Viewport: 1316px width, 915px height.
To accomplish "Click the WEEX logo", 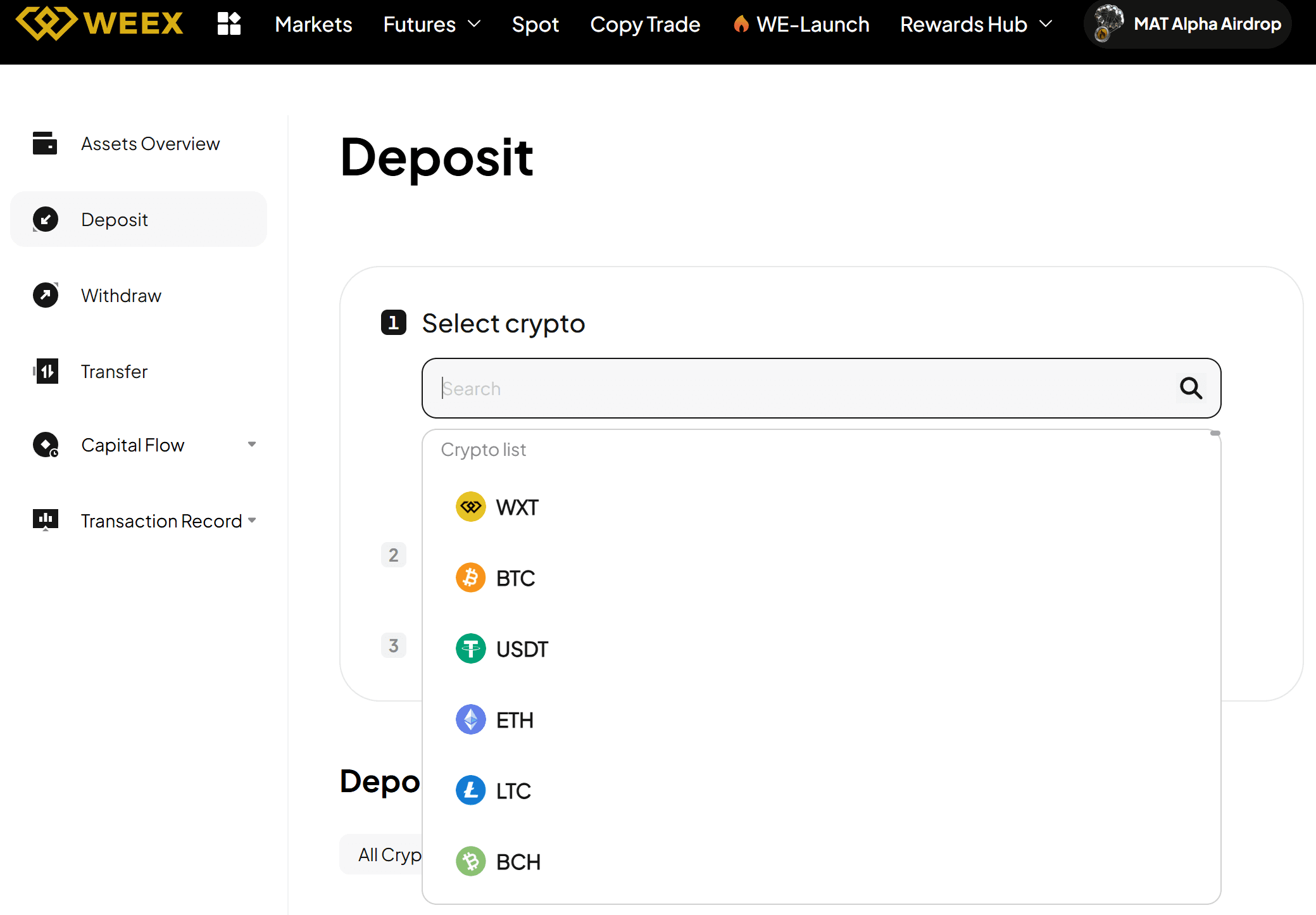I will (x=99, y=23).
